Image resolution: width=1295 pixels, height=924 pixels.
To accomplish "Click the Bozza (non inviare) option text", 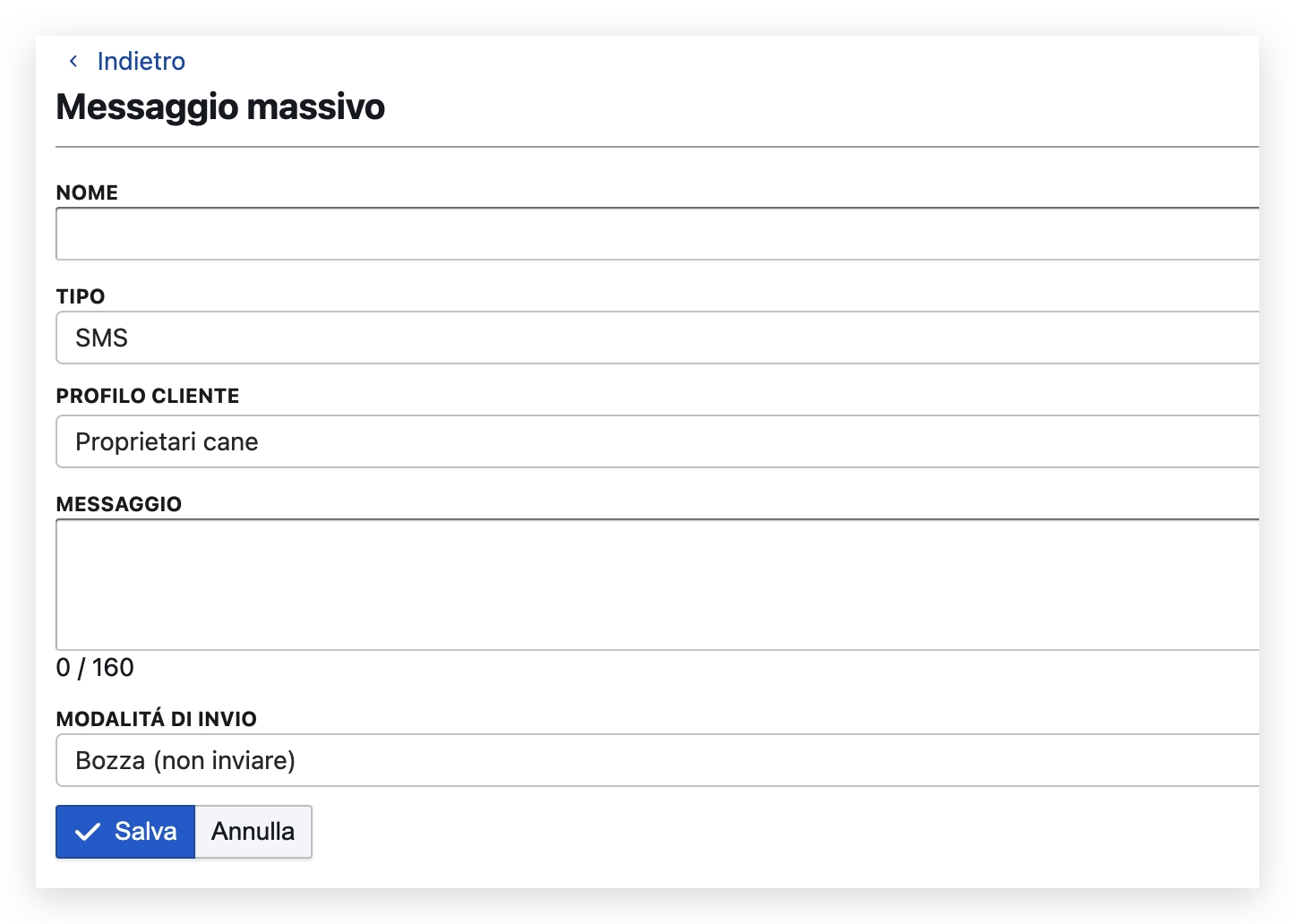I will pyautogui.click(x=185, y=760).
